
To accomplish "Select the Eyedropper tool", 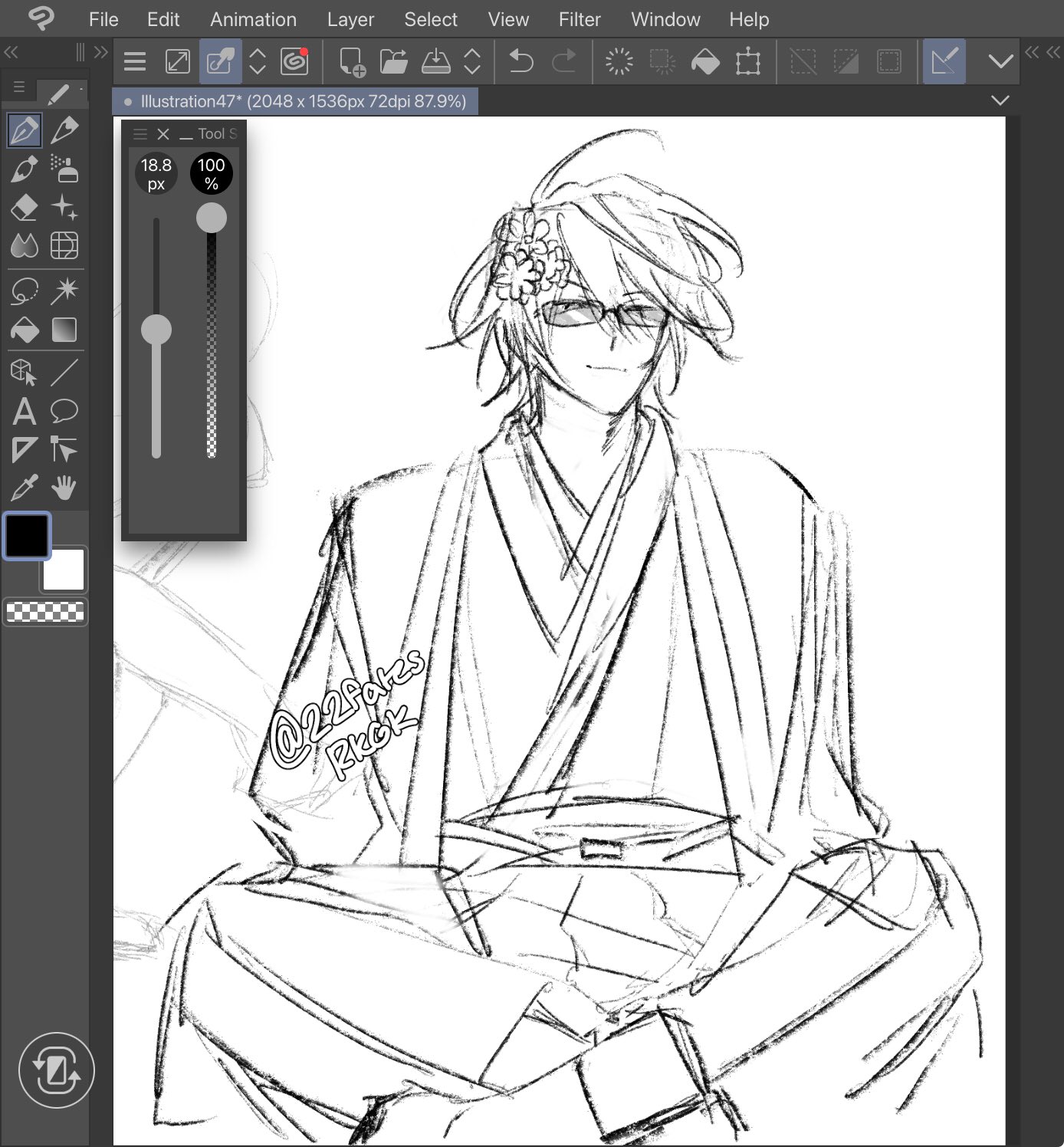I will [25, 488].
